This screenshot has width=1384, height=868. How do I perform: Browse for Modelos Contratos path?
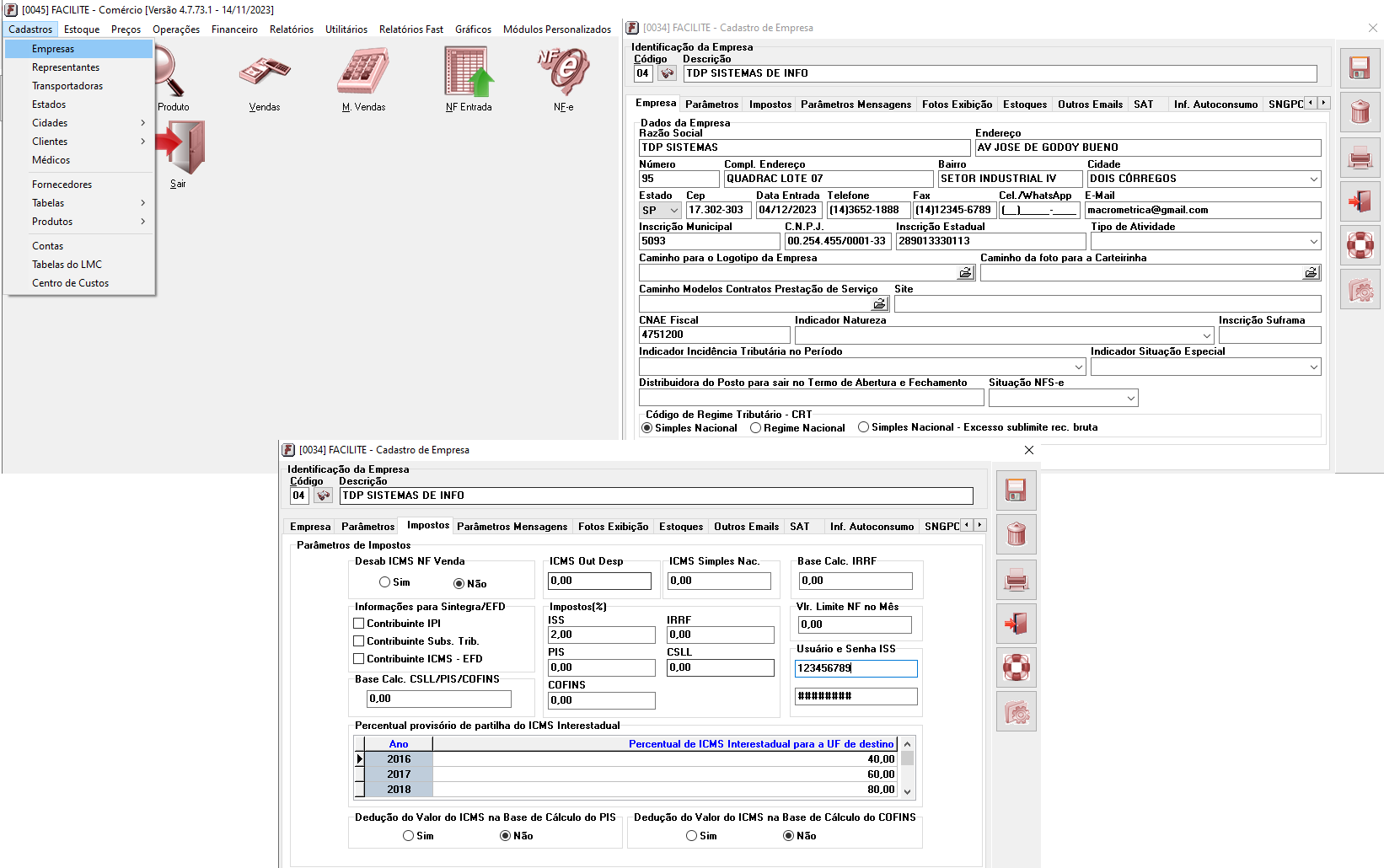879,304
